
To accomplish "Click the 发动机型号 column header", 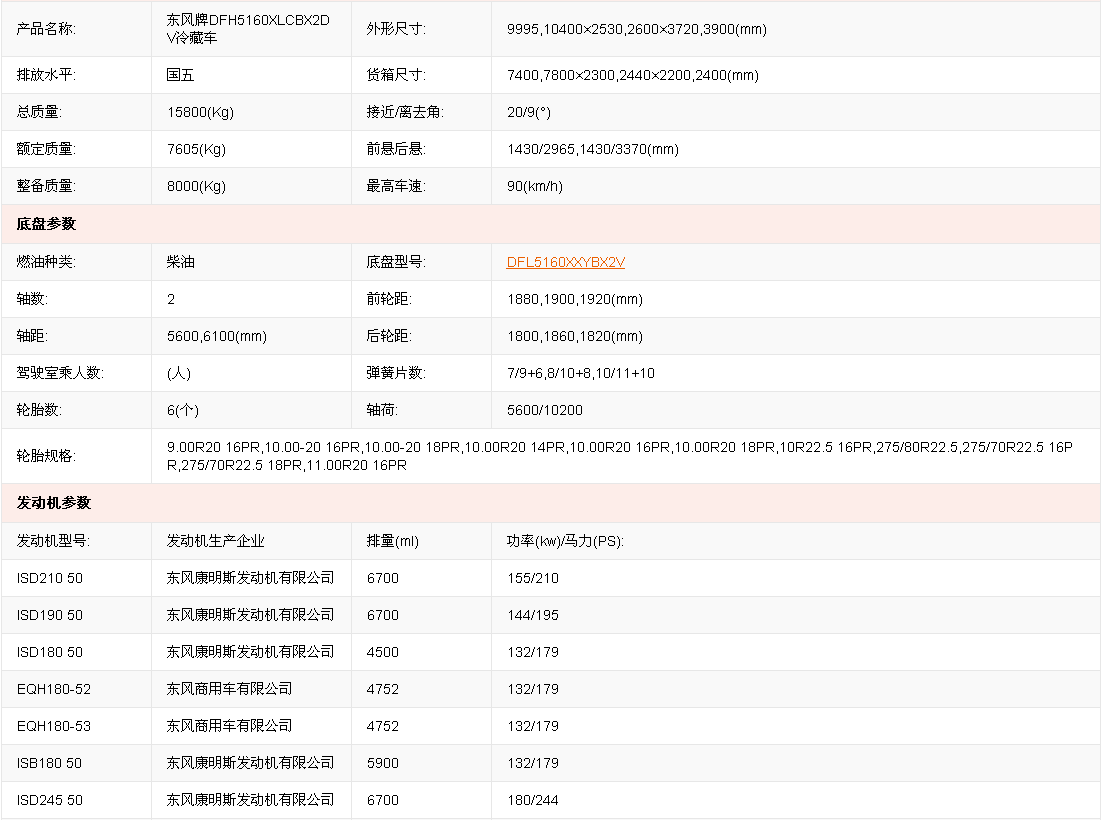I will (x=53, y=541).
